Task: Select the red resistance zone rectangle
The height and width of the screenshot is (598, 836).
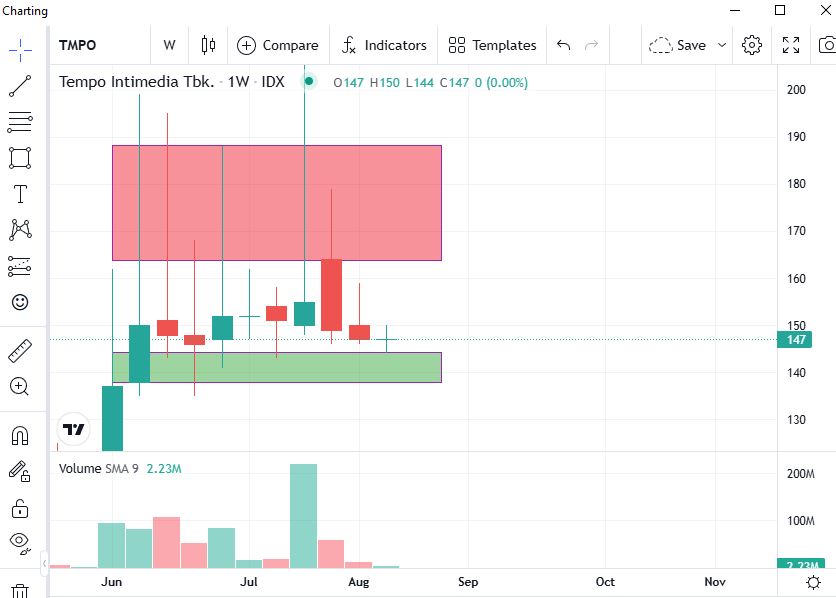Action: (x=277, y=203)
